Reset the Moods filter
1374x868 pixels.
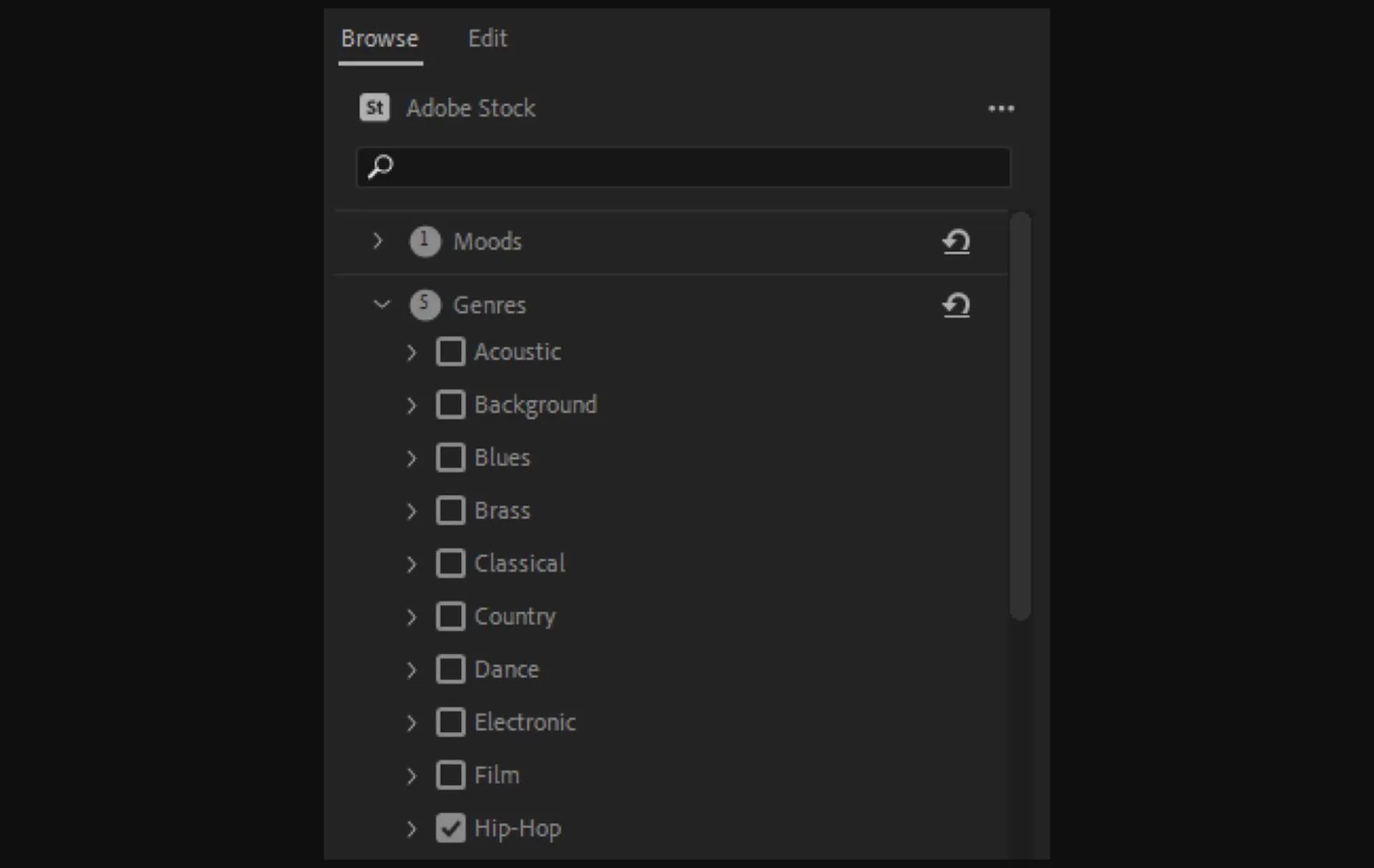957,242
